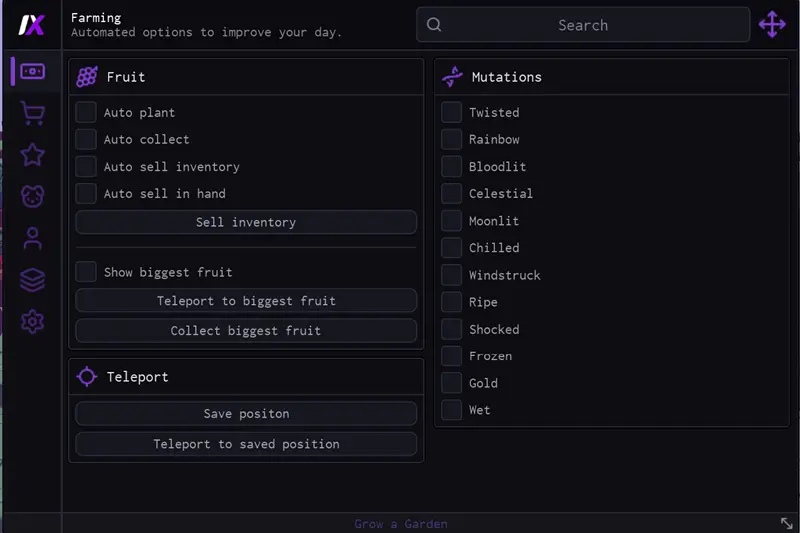Open the pets bear-face sidebar icon

(x=32, y=196)
